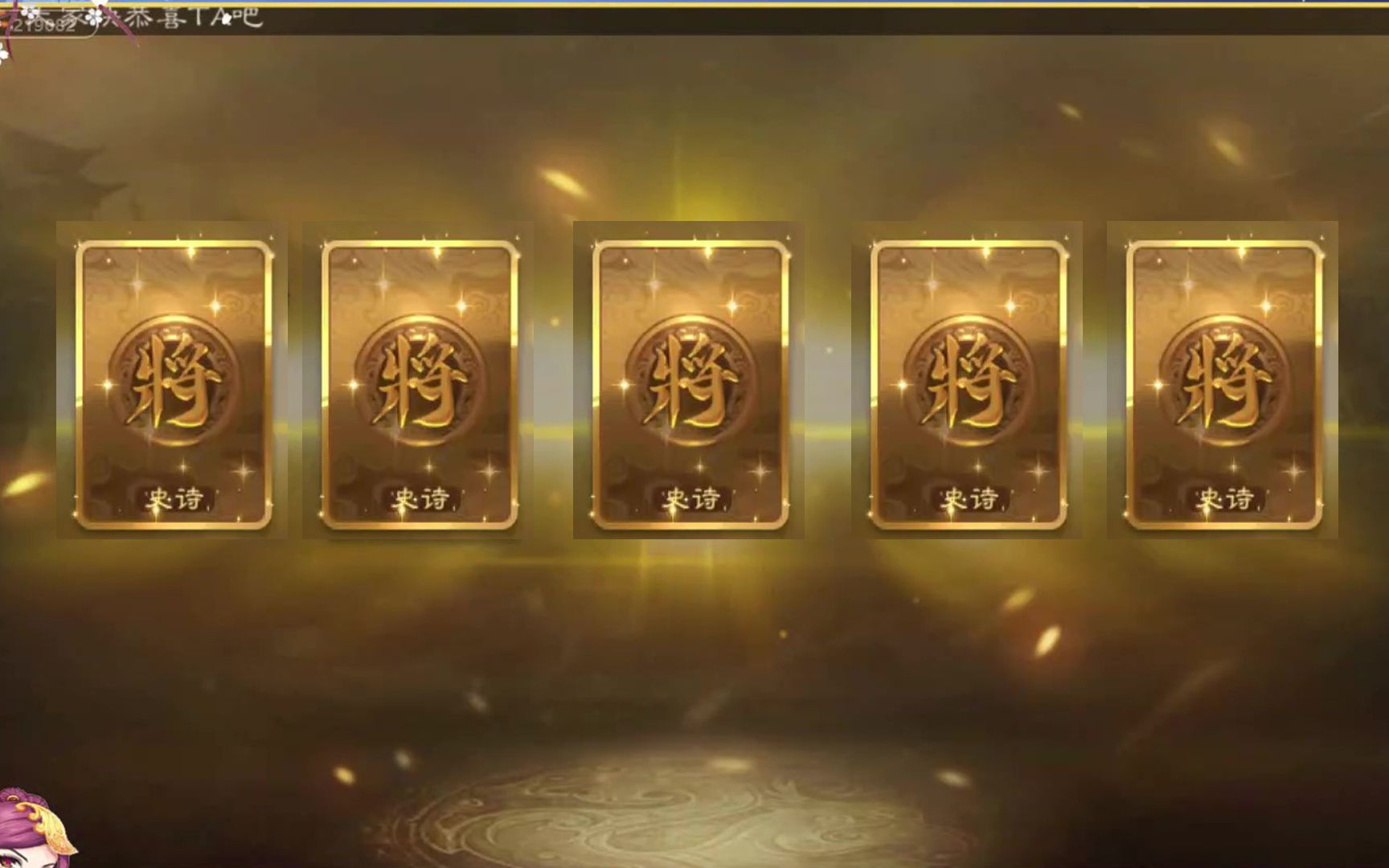Viewport: 1389px width, 868px height.
Task: Click the yellow bar along the top edge
Action: (x=694, y=2)
